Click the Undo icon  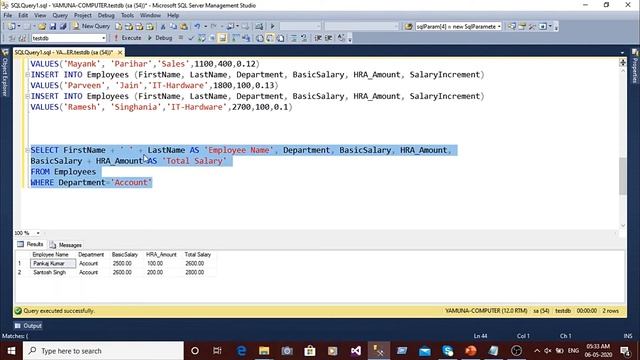pyautogui.click(x=198, y=27)
